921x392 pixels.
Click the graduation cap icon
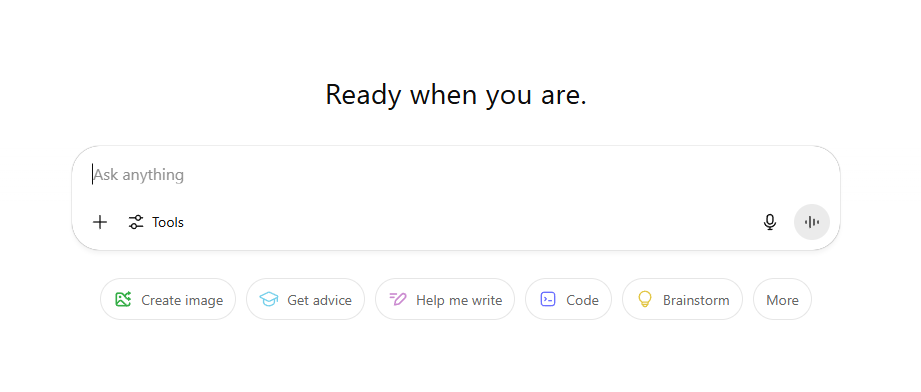(269, 300)
